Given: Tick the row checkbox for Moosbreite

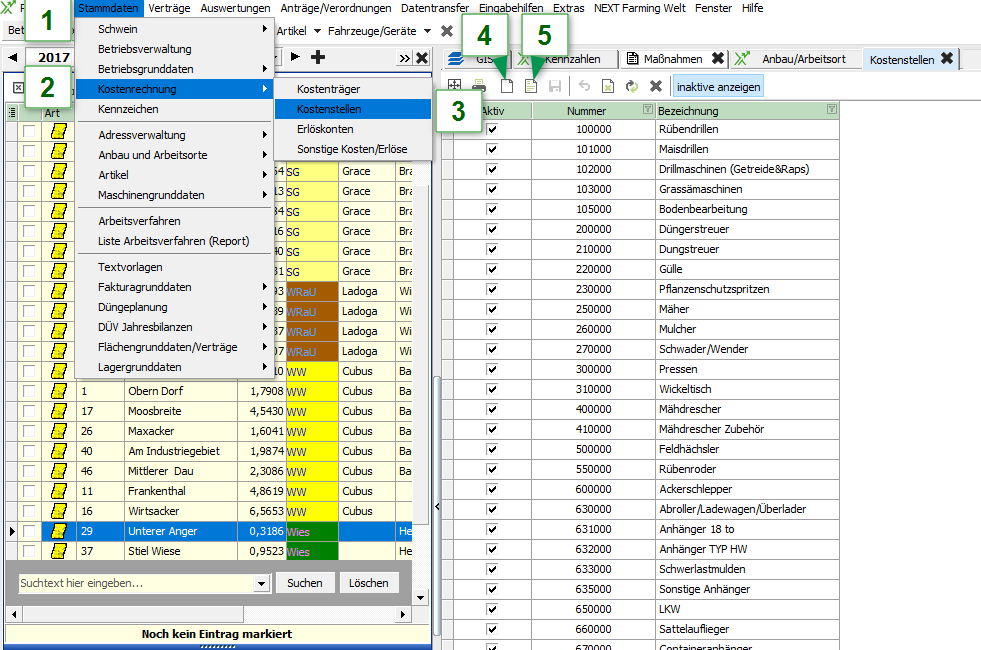Looking at the screenshot, I should coord(29,411).
